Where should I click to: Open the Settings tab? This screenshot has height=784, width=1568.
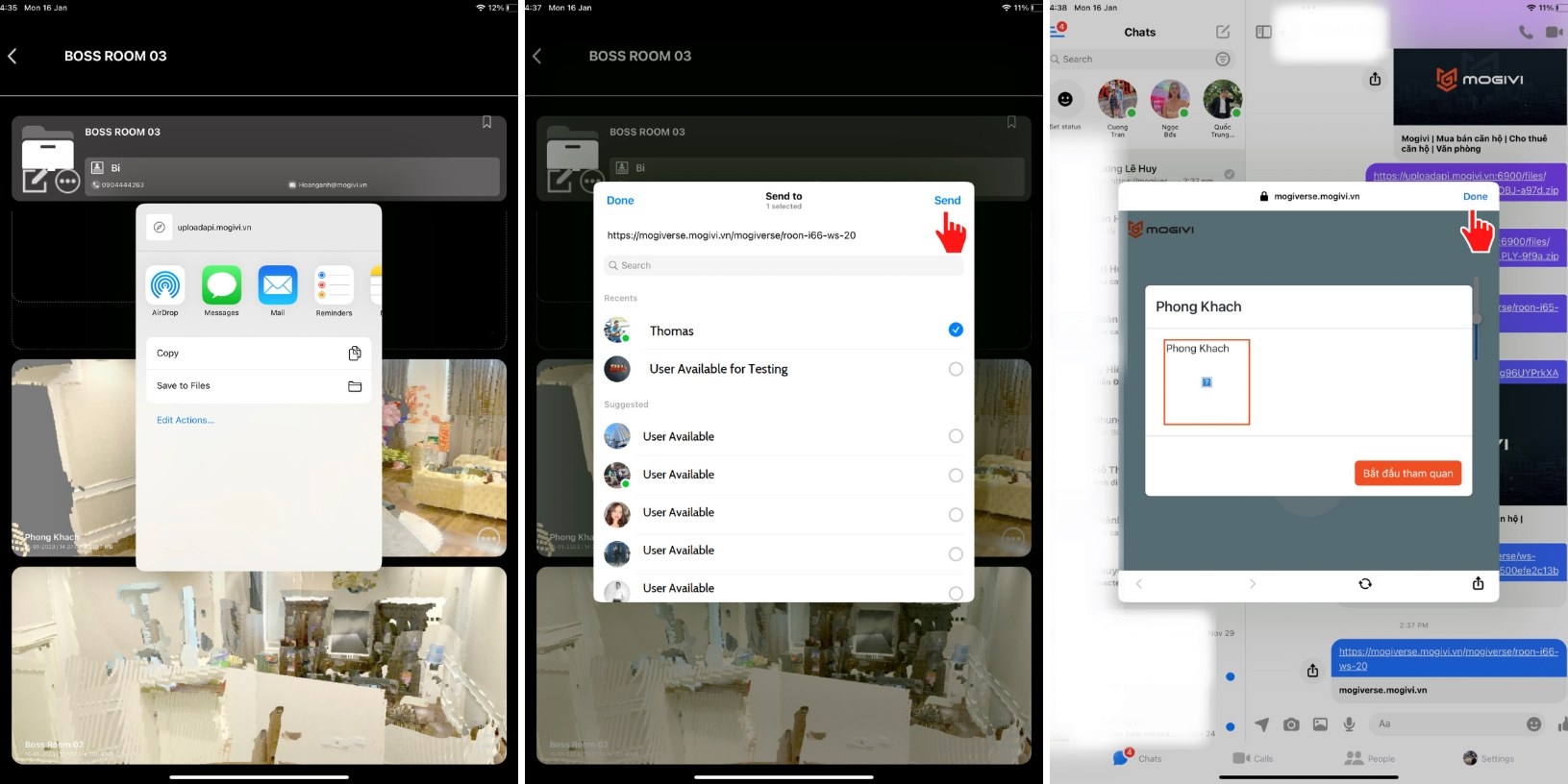1488,758
